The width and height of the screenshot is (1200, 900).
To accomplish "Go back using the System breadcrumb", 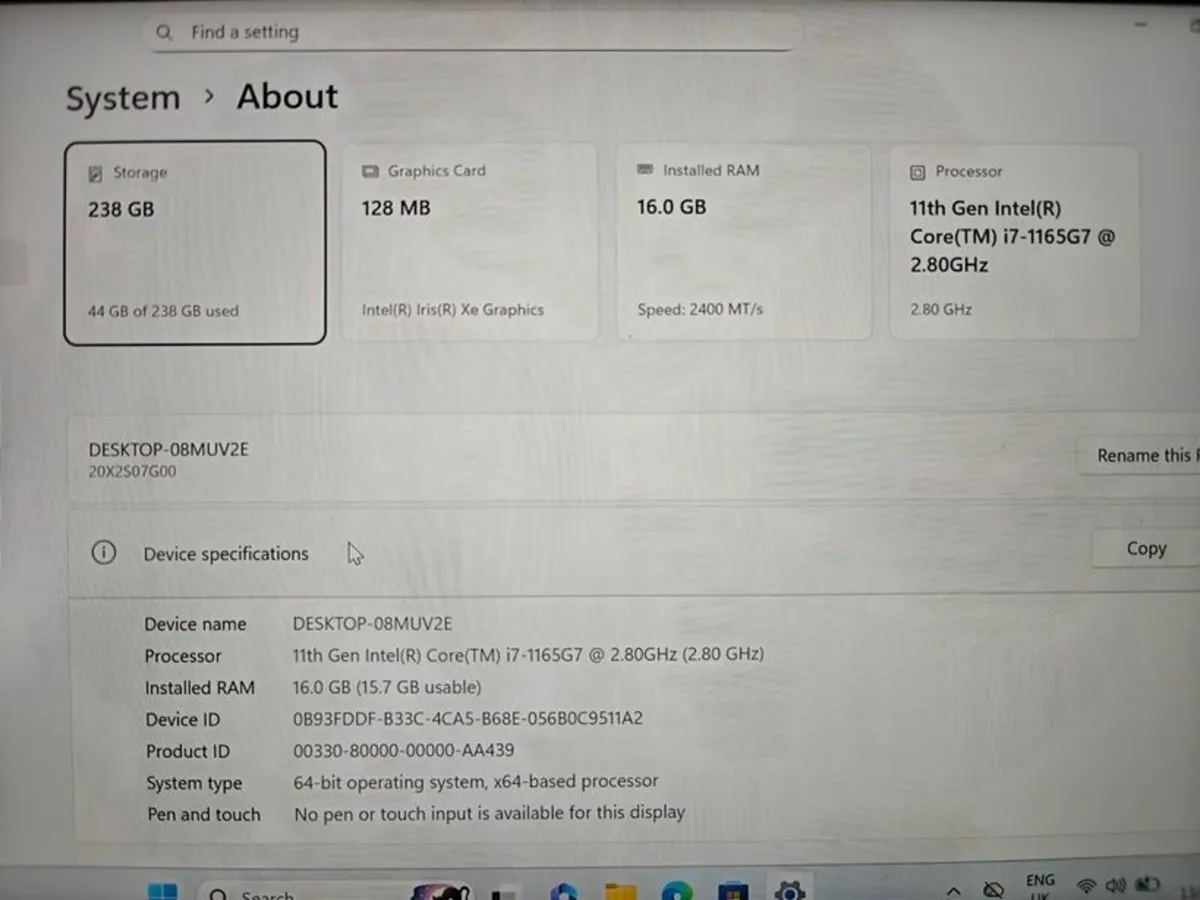I will pos(122,98).
